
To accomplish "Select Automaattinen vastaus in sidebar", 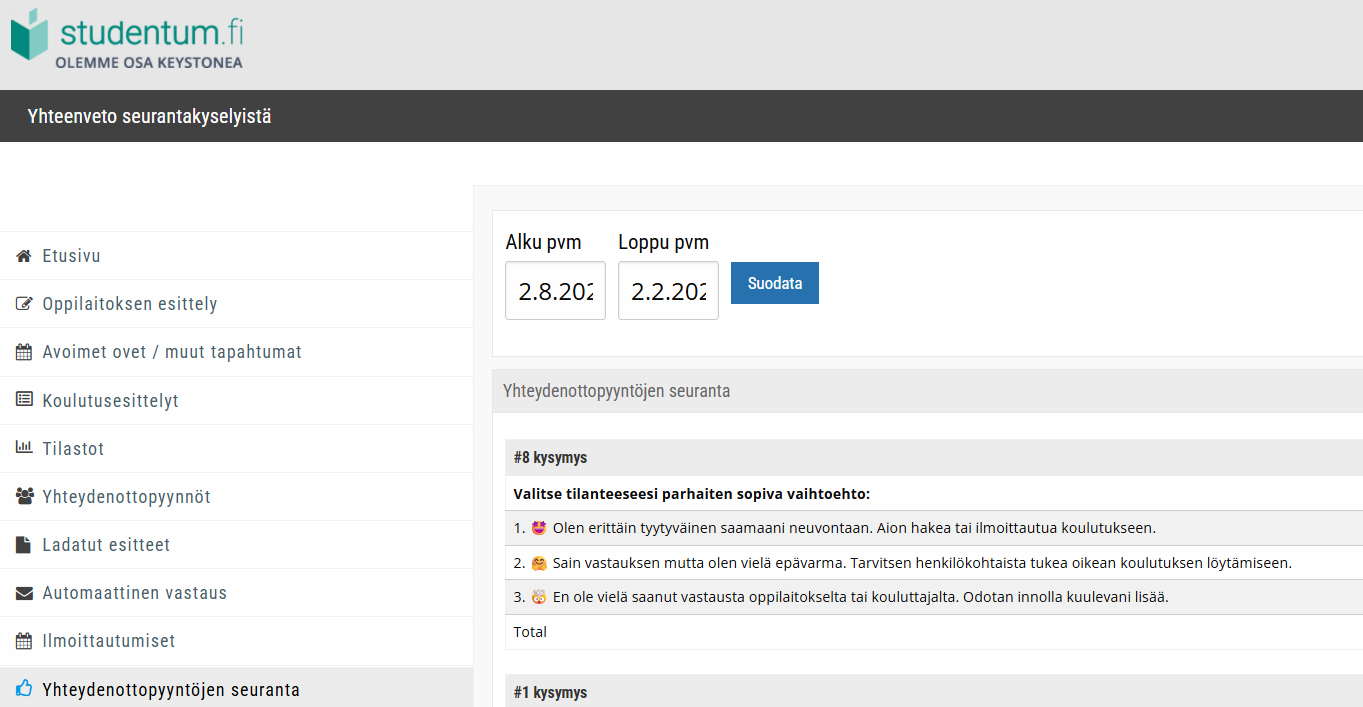I will coord(134,593).
